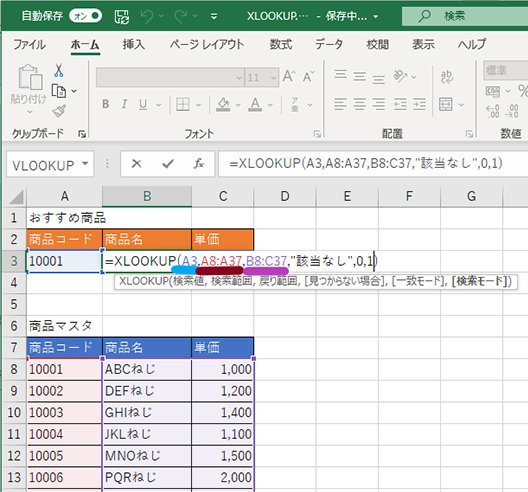The height and width of the screenshot is (492, 528).
Task: Click the Orientation text-angle icon
Action: [x=400, y=76]
